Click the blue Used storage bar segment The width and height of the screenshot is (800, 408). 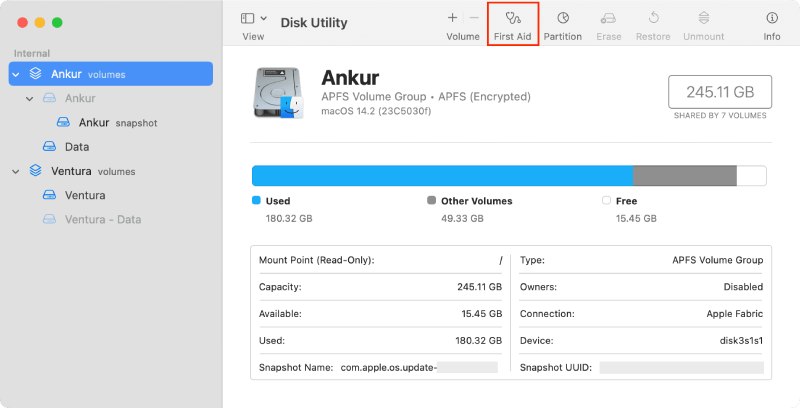441,176
